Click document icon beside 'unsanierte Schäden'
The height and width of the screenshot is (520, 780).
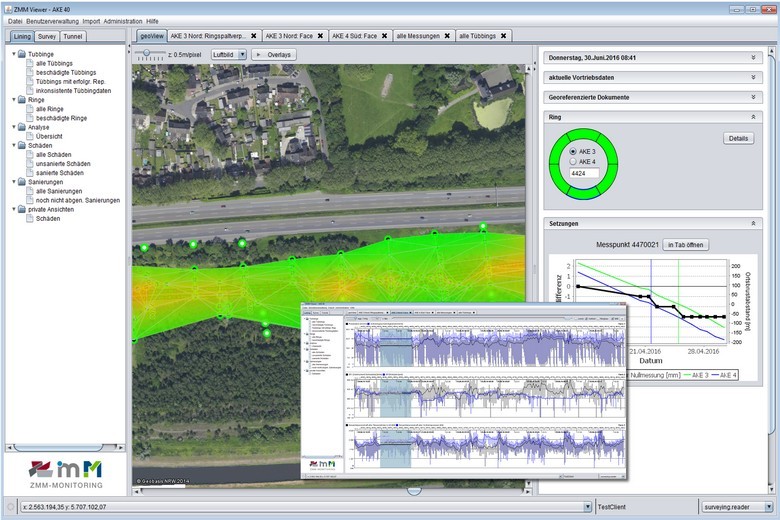(30, 163)
